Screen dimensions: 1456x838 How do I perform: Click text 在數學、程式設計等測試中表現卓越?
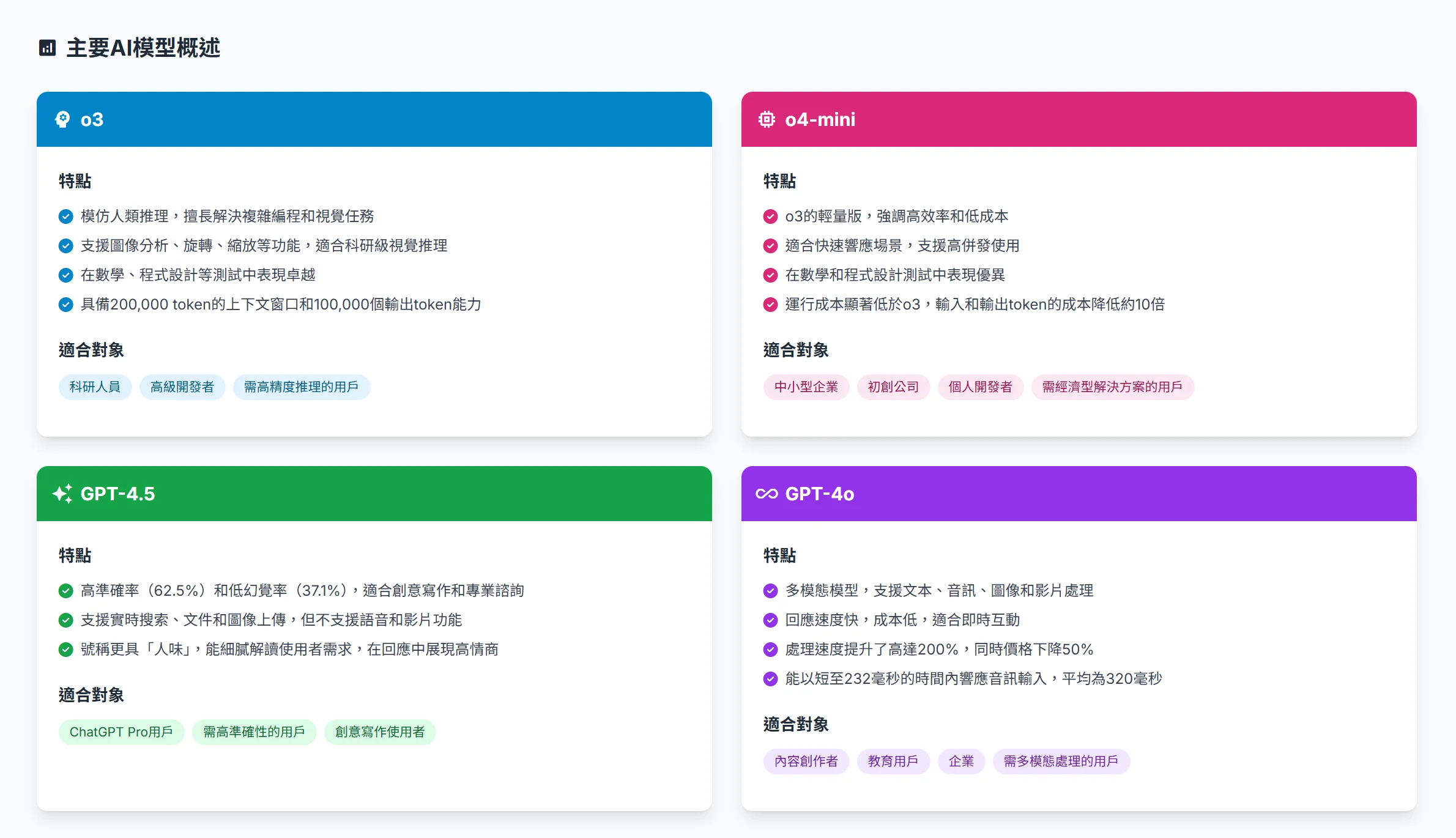pos(198,275)
